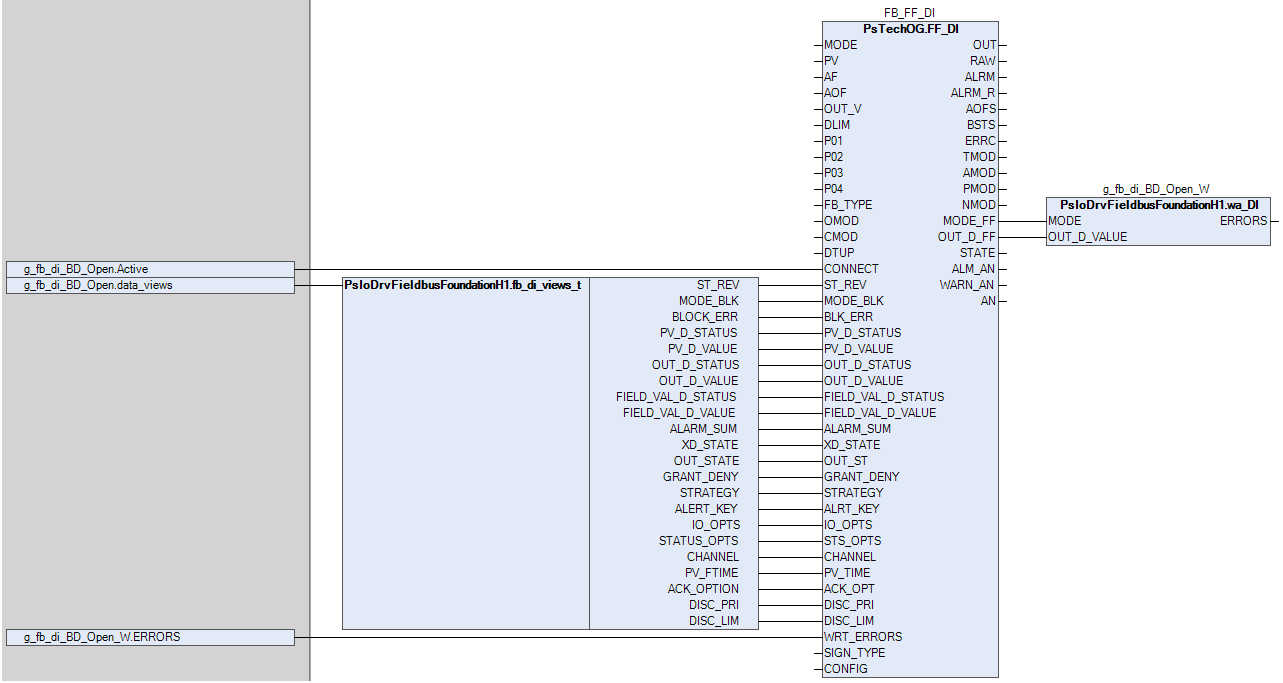This screenshot has width=1283, height=683.
Task: Select STATUS_OPTS member in fb_di_views_t block
Action: pyautogui.click(x=699, y=541)
